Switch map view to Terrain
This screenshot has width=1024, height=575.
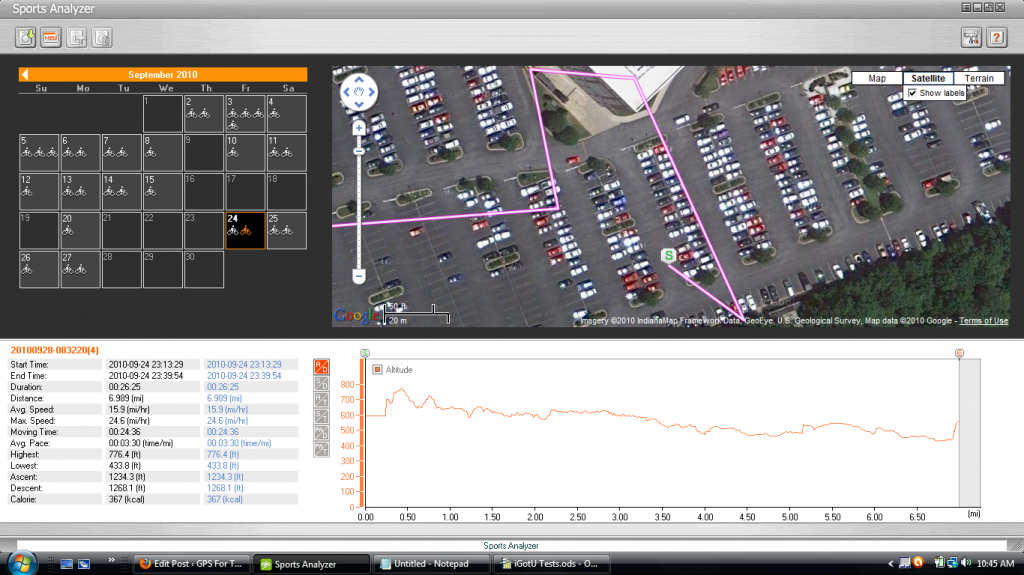pyautogui.click(x=979, y=78)
